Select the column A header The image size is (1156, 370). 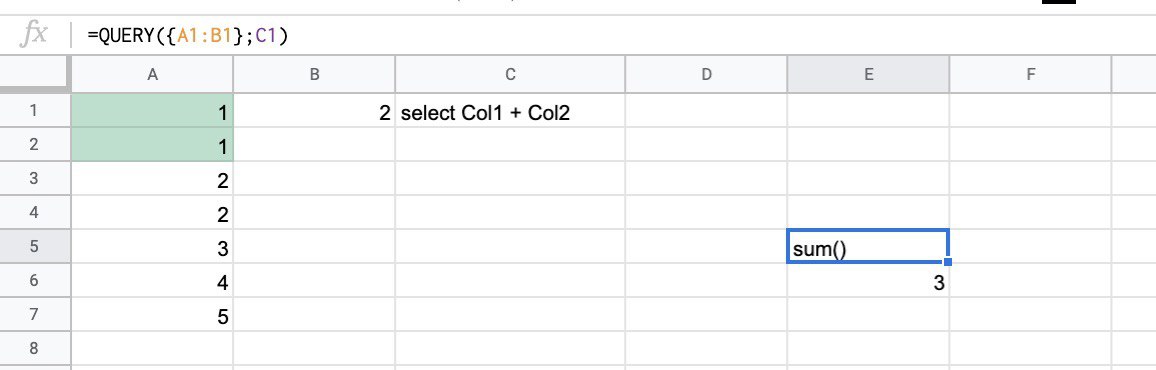pyautogui.click(x=153, y=74)
